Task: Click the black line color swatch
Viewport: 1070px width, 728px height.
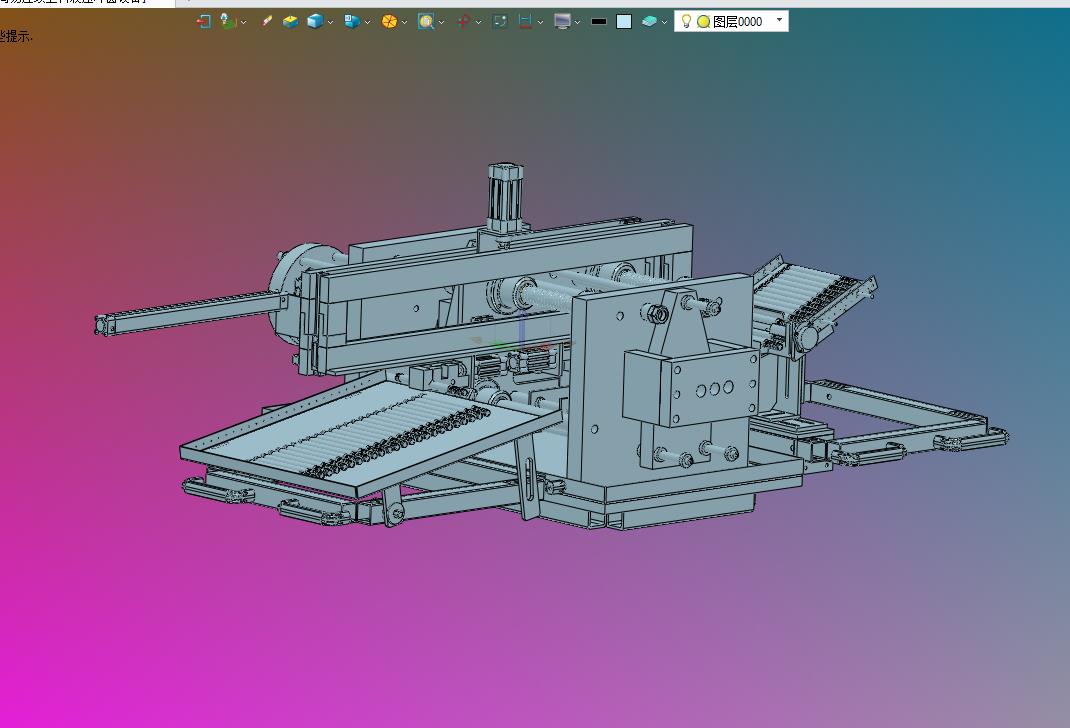Action: tap(599, 22)
